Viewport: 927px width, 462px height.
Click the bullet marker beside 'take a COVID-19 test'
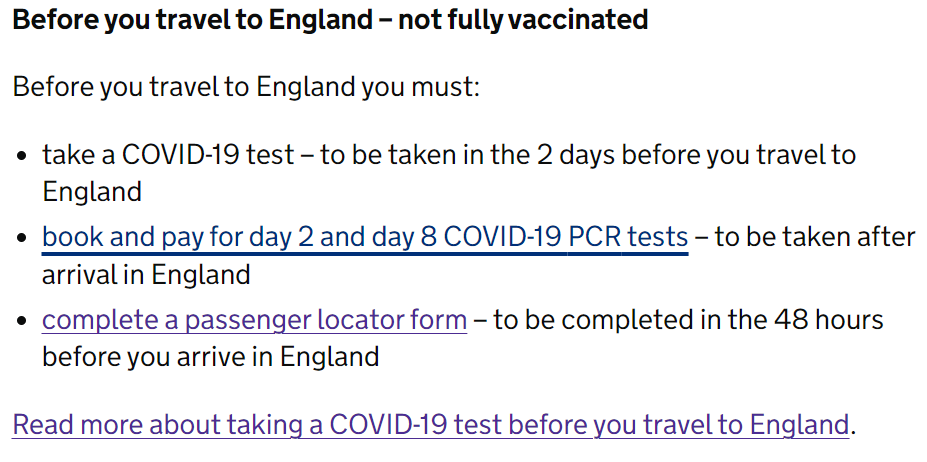coord(22,157)
